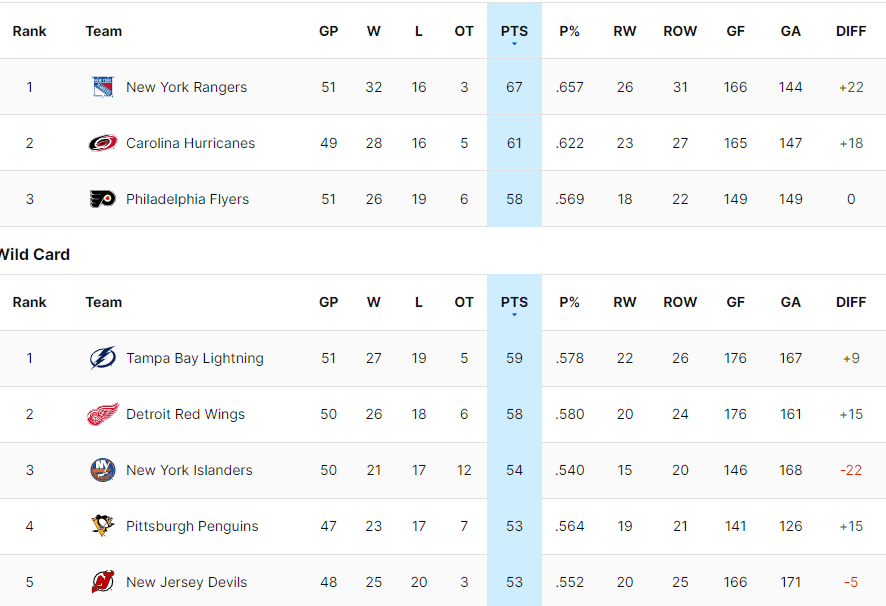886x606 pixels.
Task: Click the Philadelphia Flyers logo
Action: 103,199
